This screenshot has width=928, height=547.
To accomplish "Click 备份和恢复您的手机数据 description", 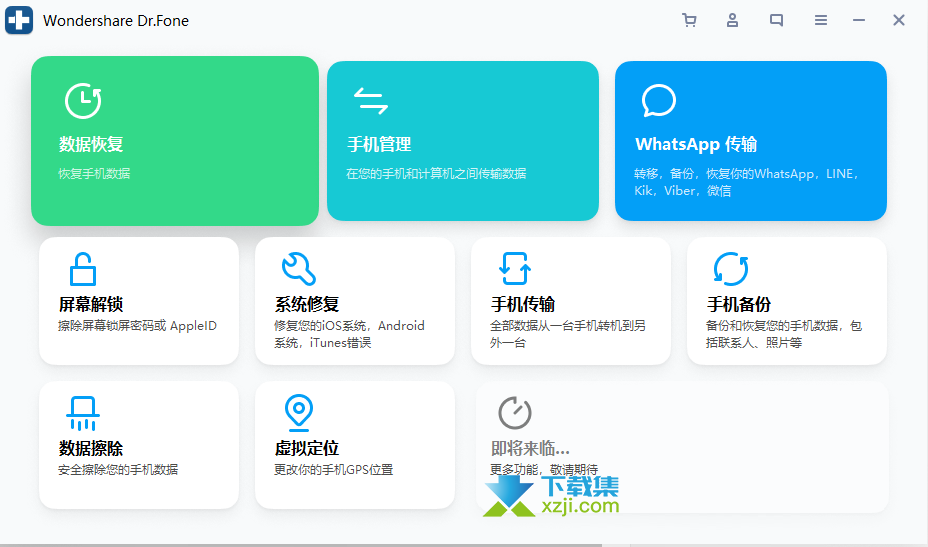I will 784,334.
